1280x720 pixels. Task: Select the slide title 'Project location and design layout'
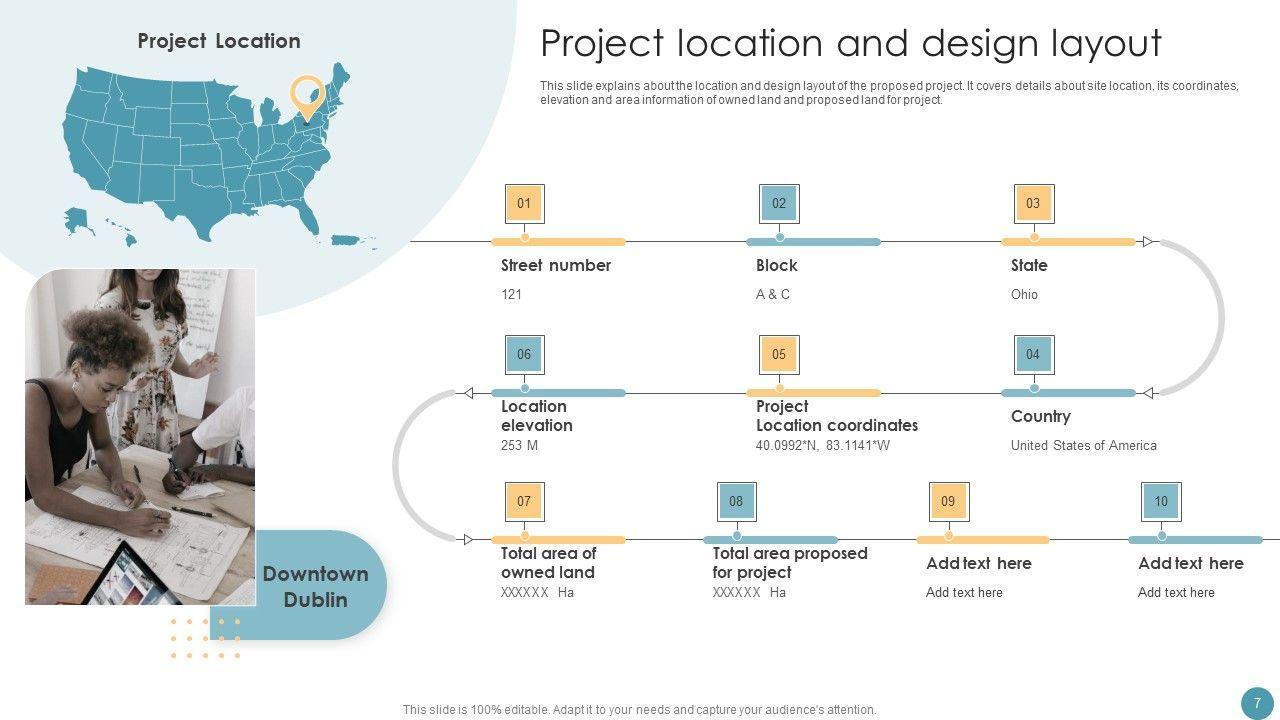click(851, 44)
